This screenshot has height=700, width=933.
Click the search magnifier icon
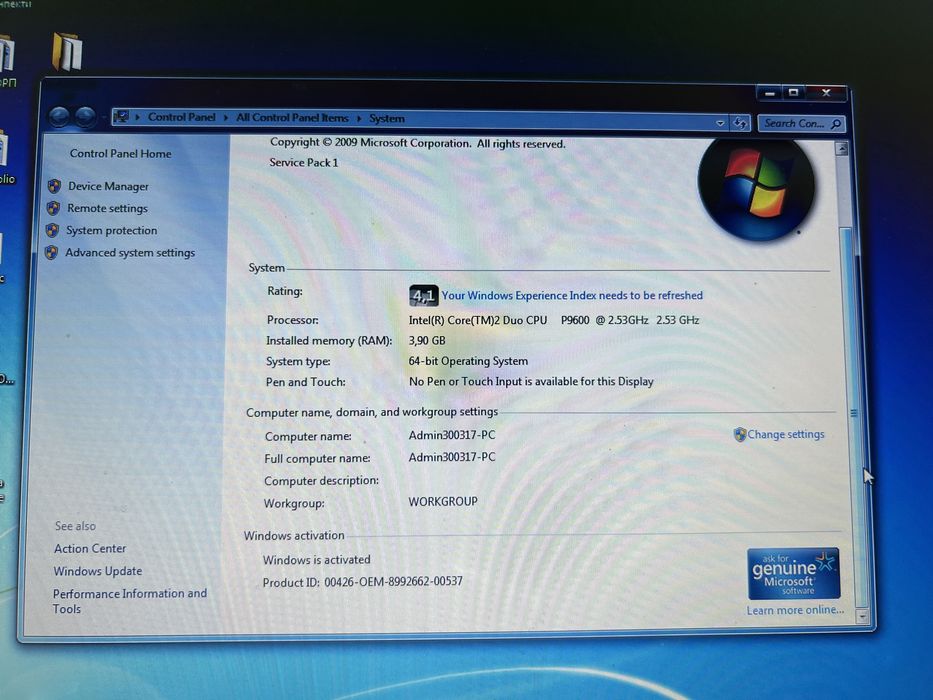point(835,124)
